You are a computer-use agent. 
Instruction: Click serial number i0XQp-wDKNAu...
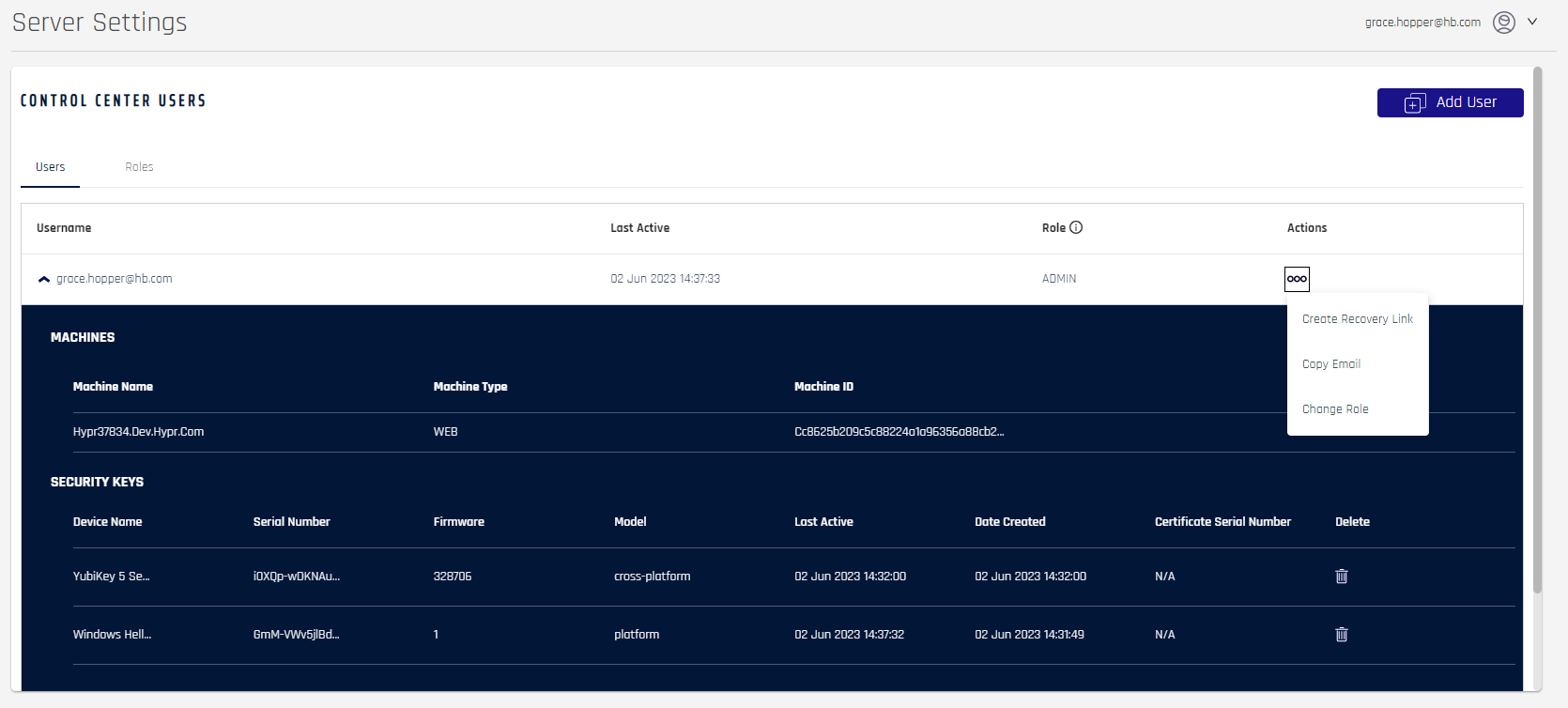pos(297,577)
